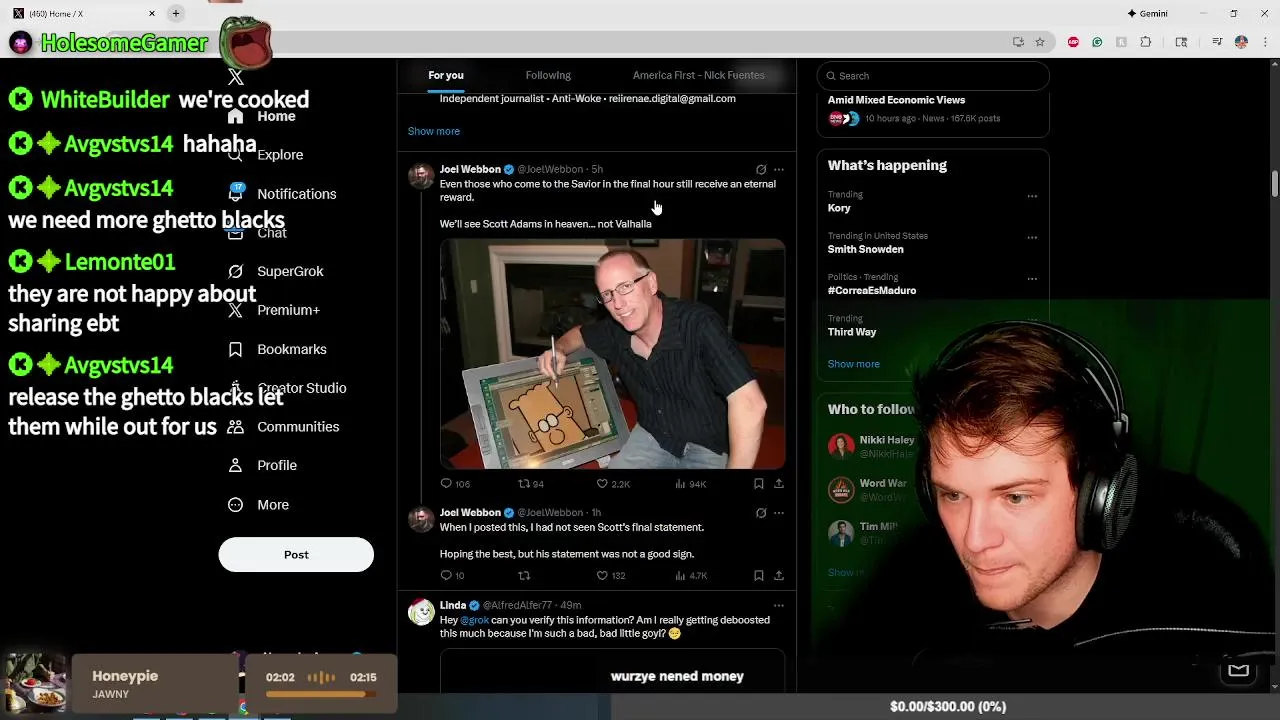The image size is (1280, 720).
Task: Click the Grok icon on the 5h Joel Webbon post
Action: pyautogui.click(x=761, y=170)
